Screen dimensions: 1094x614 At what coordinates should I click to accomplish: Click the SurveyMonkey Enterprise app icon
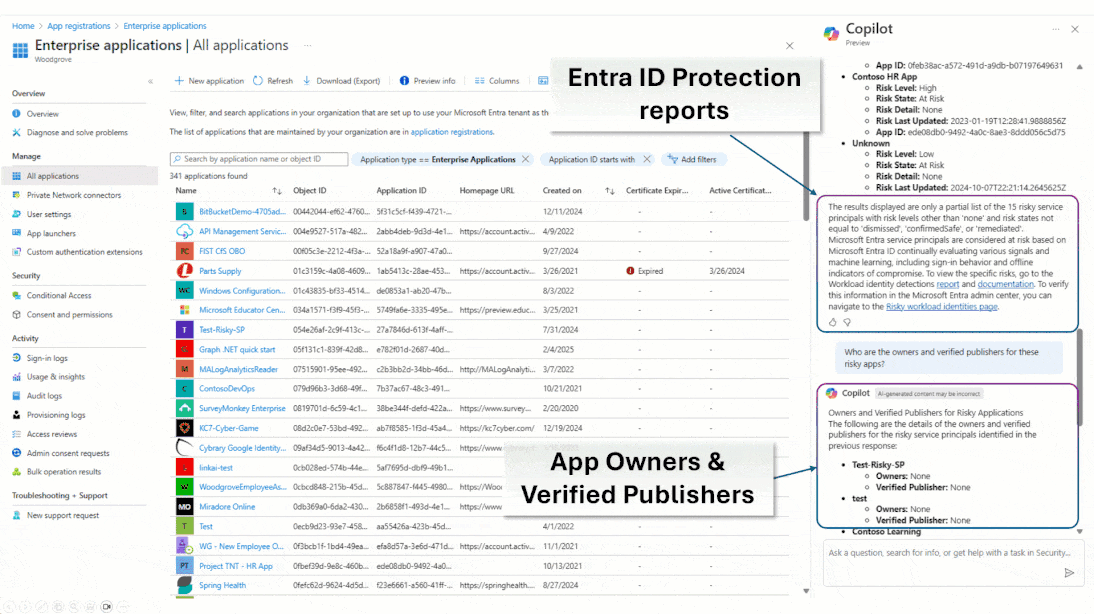tap(184, 408)
